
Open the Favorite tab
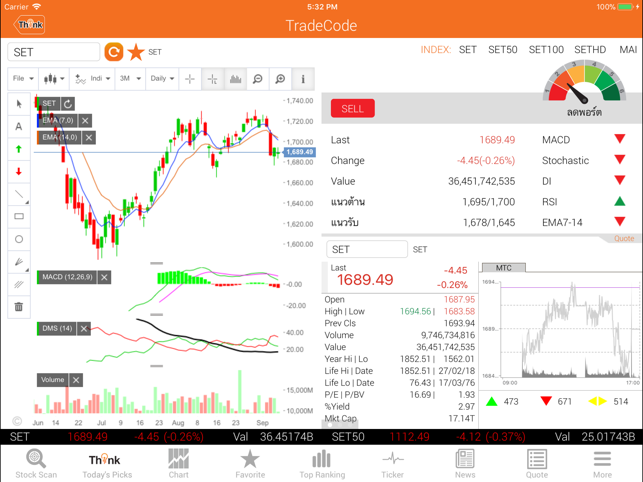tap(250, 464)
